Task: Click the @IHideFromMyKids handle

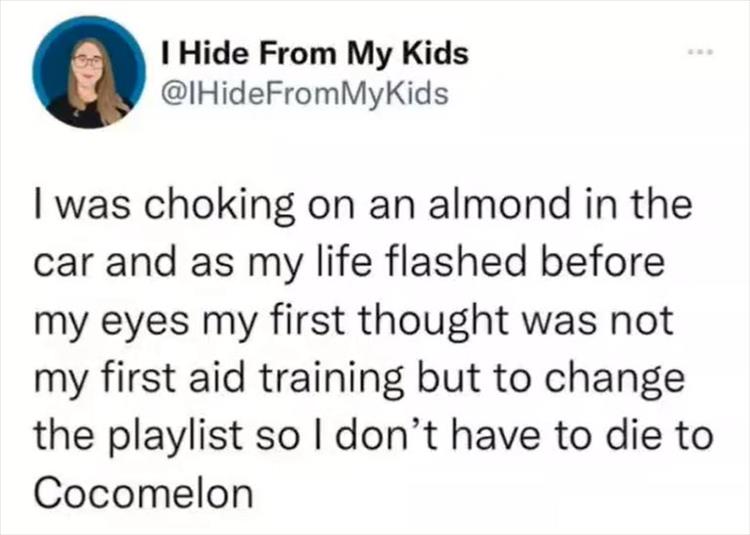Action: [x=300, y=94]
